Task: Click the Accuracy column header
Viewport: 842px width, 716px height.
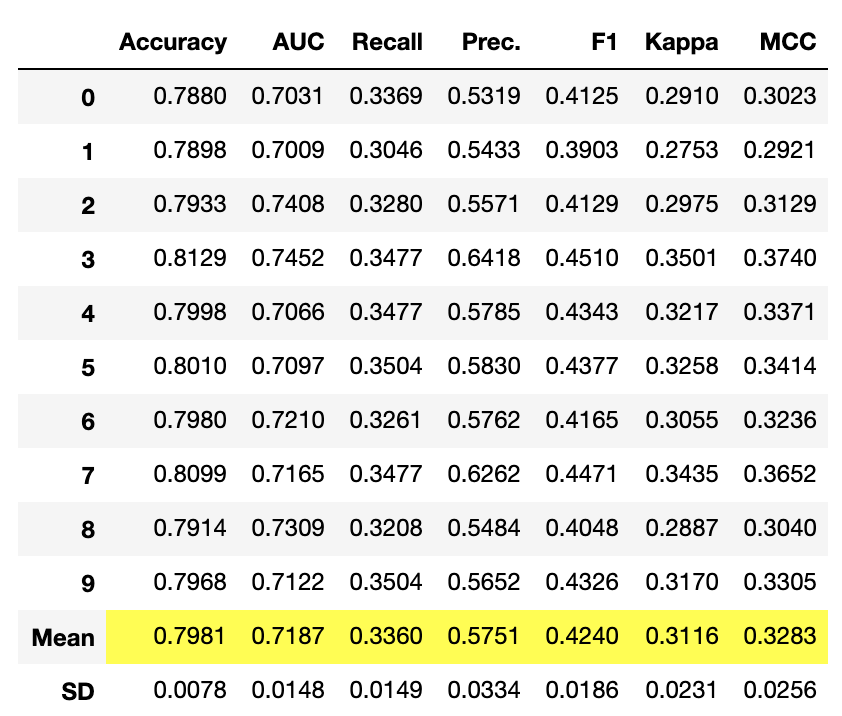Action: coord(173,42)
